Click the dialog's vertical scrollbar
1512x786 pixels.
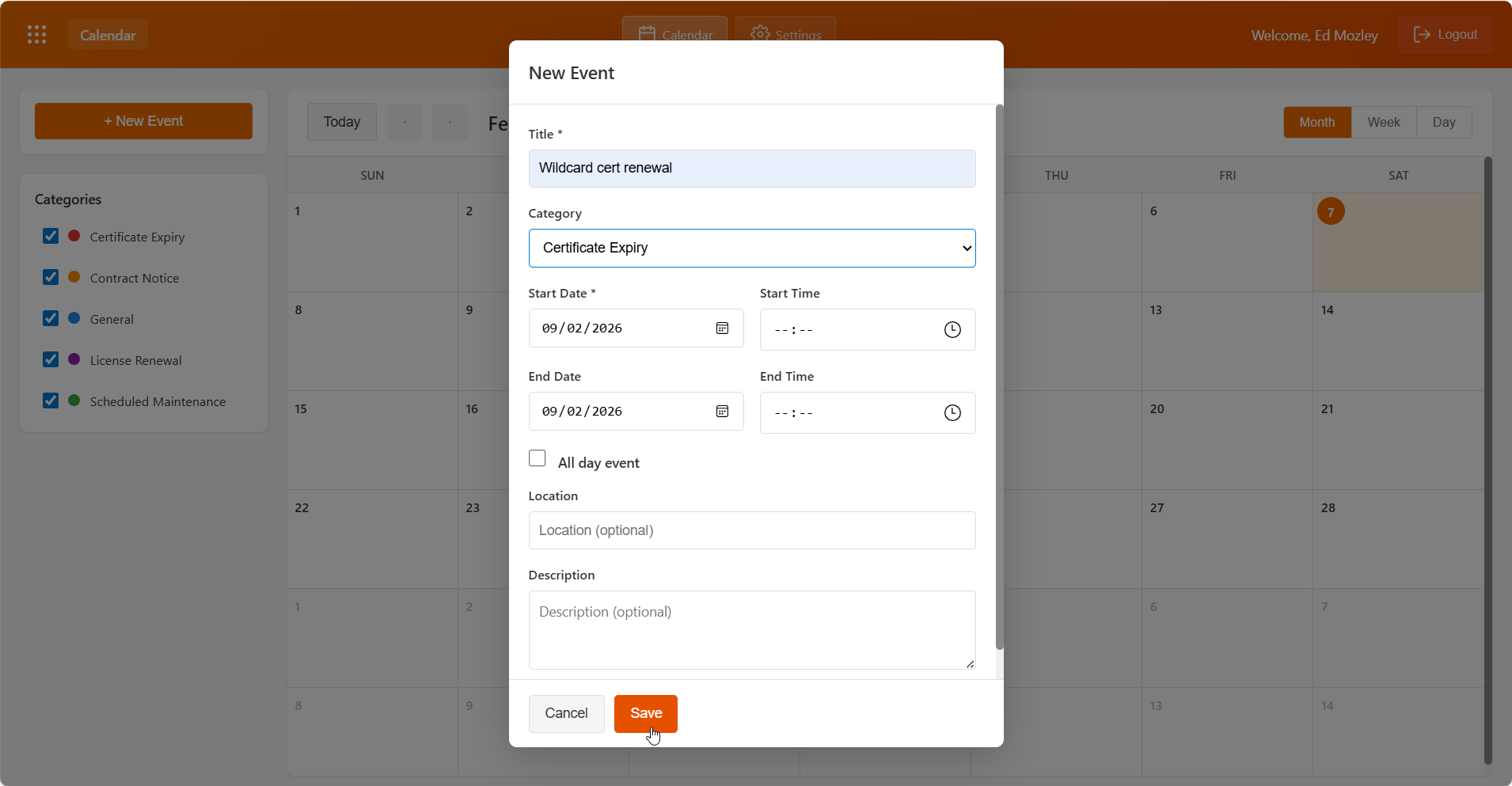tap(999, 378)
